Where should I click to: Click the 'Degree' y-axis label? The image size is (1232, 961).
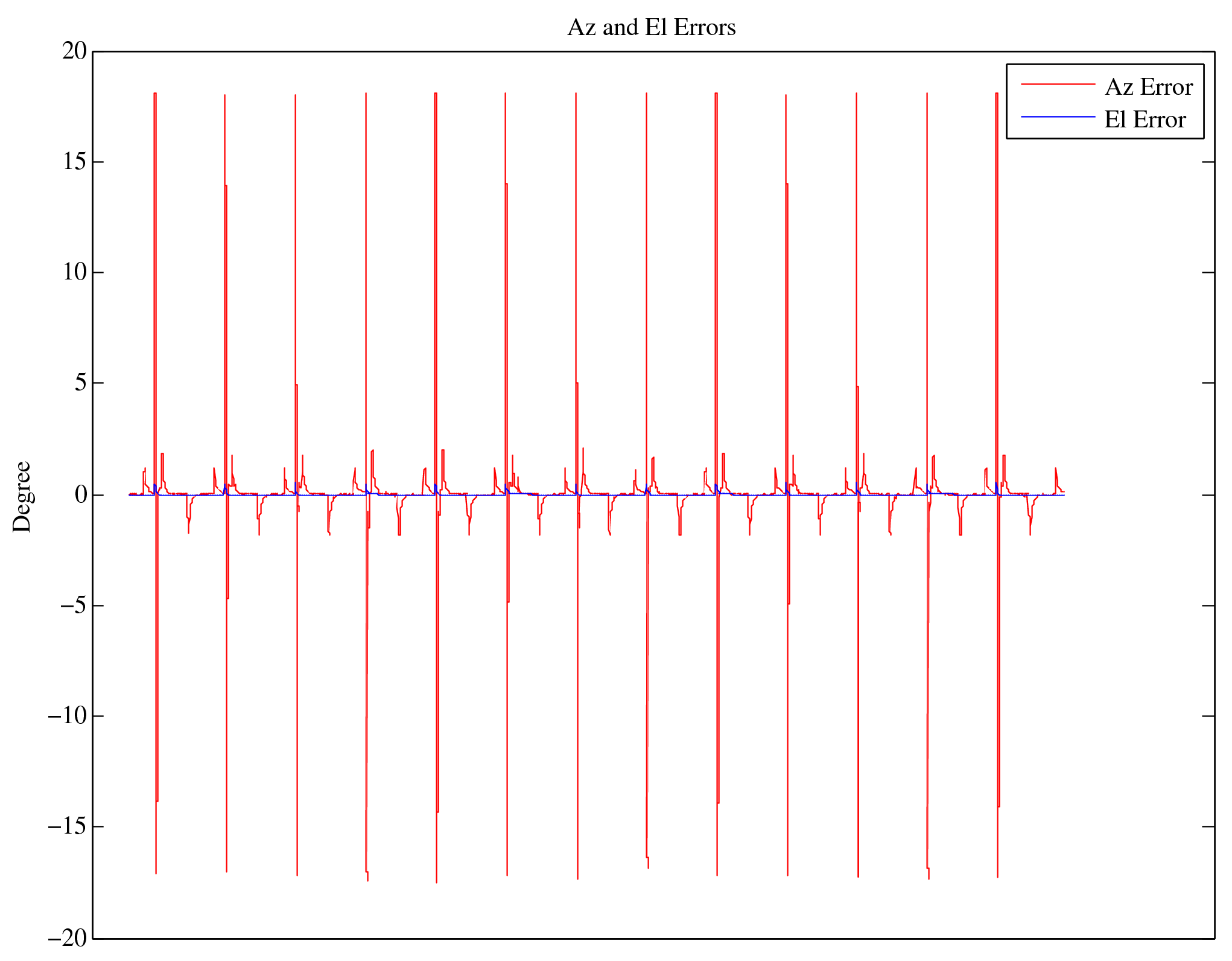[x=22, y=496]
